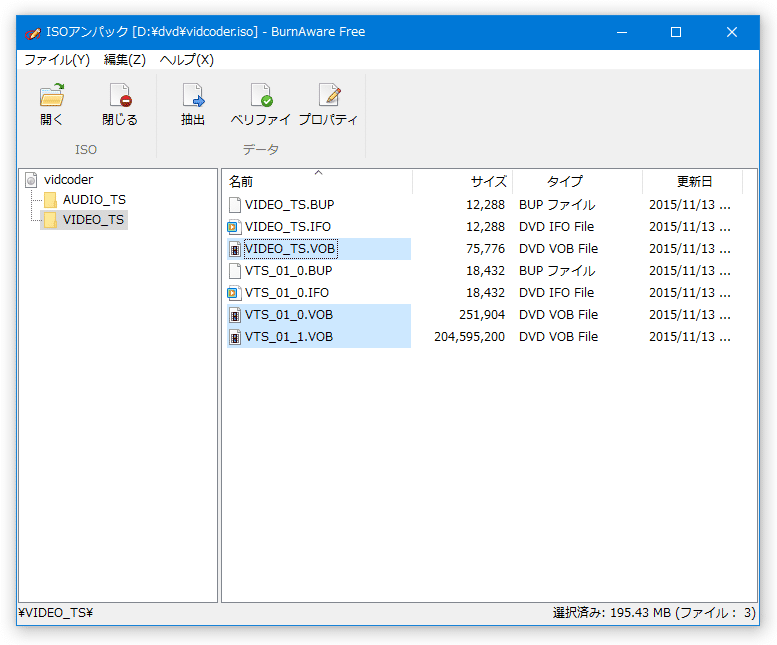Select file VIDEO_TS.IFO
The height and width of the screenshot is (645, 777).
(x=287, y=226)
